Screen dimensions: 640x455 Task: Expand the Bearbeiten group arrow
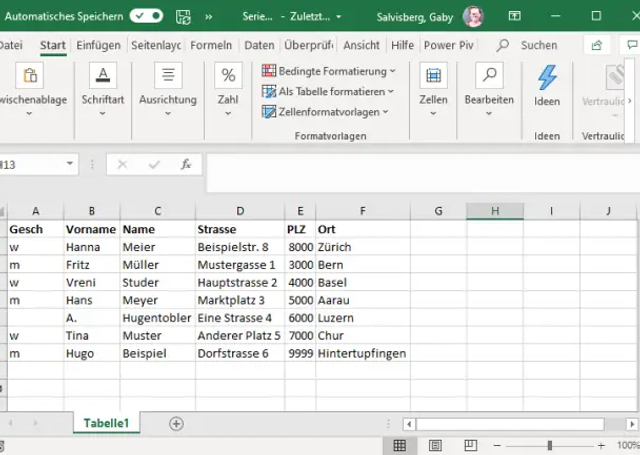click(x=489, y=113)
